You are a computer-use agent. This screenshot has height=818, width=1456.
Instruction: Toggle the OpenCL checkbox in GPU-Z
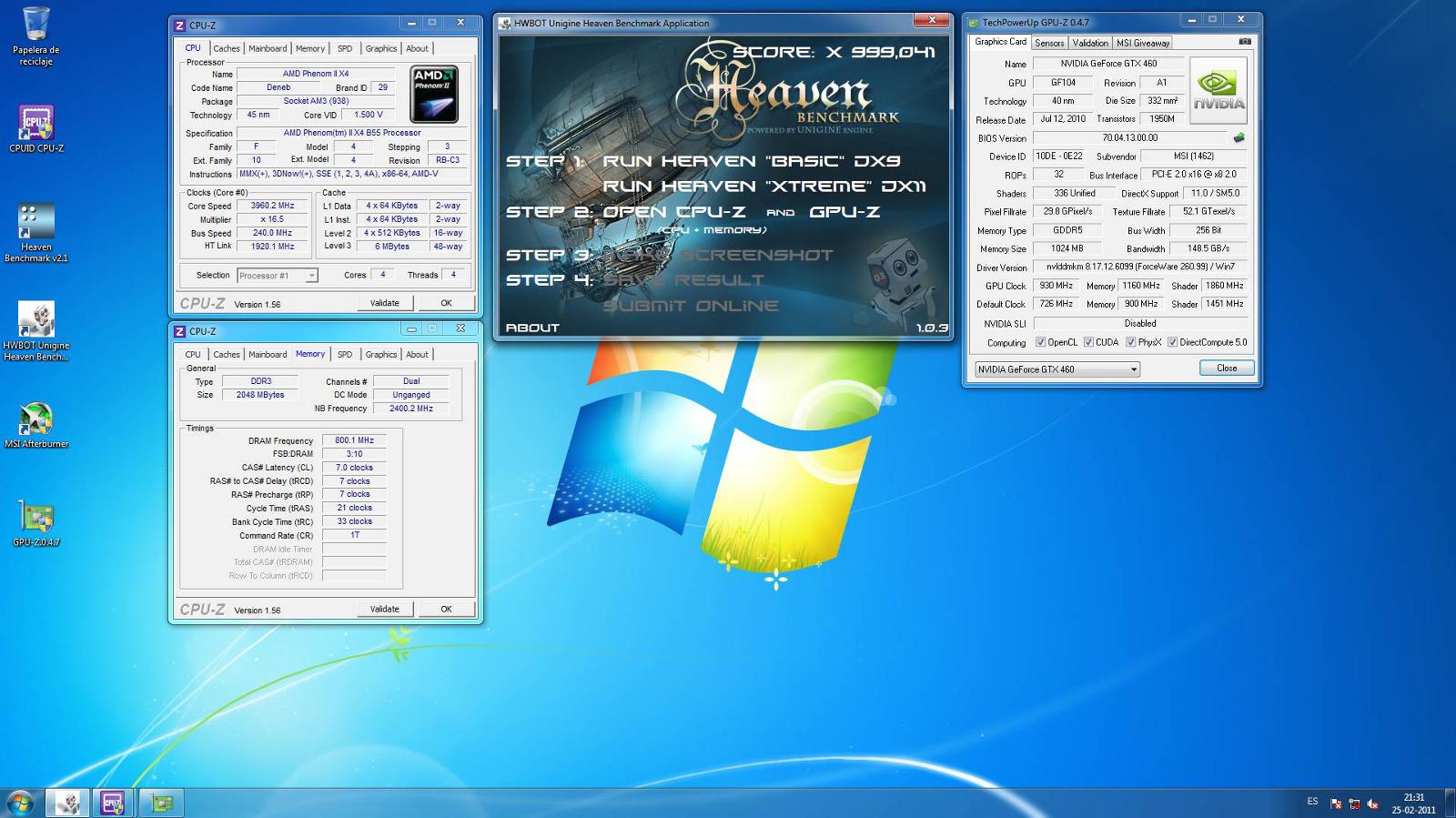pos(1040,342)
